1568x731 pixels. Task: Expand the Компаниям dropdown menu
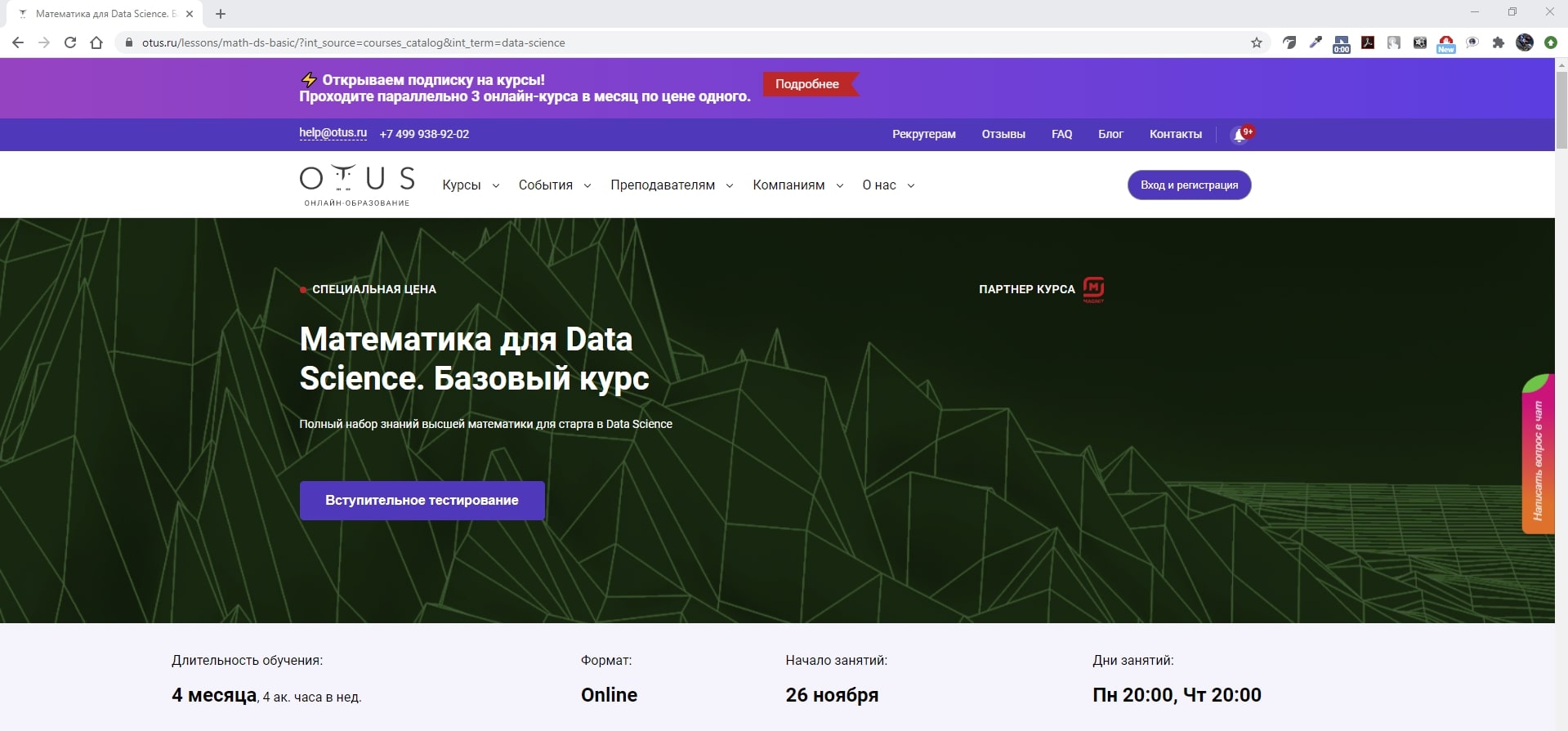pos(798,185)
